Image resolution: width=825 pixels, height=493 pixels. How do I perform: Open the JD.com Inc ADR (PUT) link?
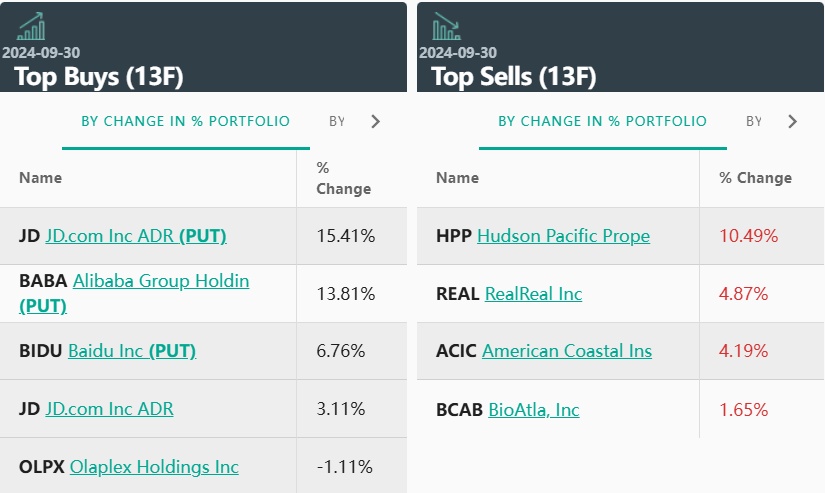point(136,236)
